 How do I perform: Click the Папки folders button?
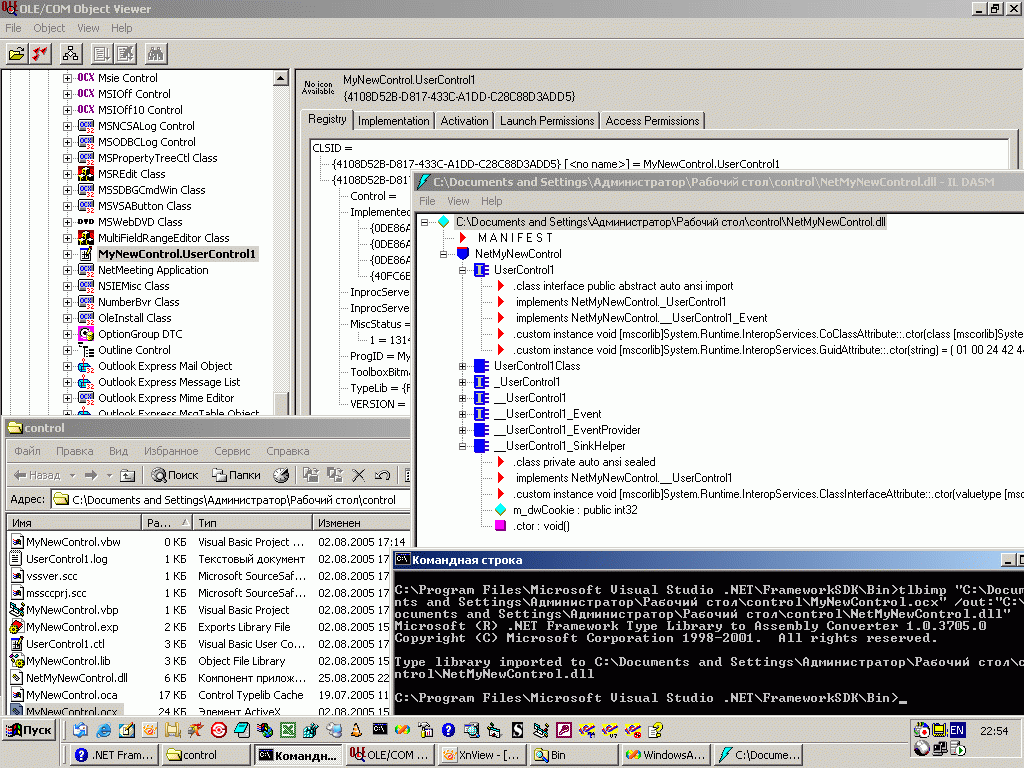click(x=237, y=475)
